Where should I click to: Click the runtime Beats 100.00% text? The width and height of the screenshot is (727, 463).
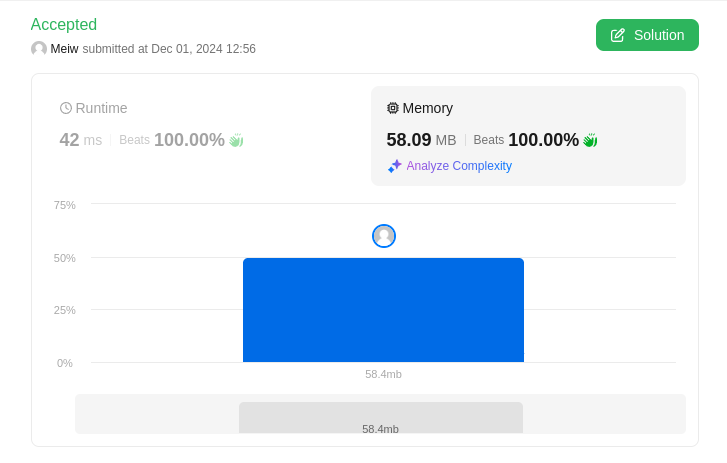172,140
